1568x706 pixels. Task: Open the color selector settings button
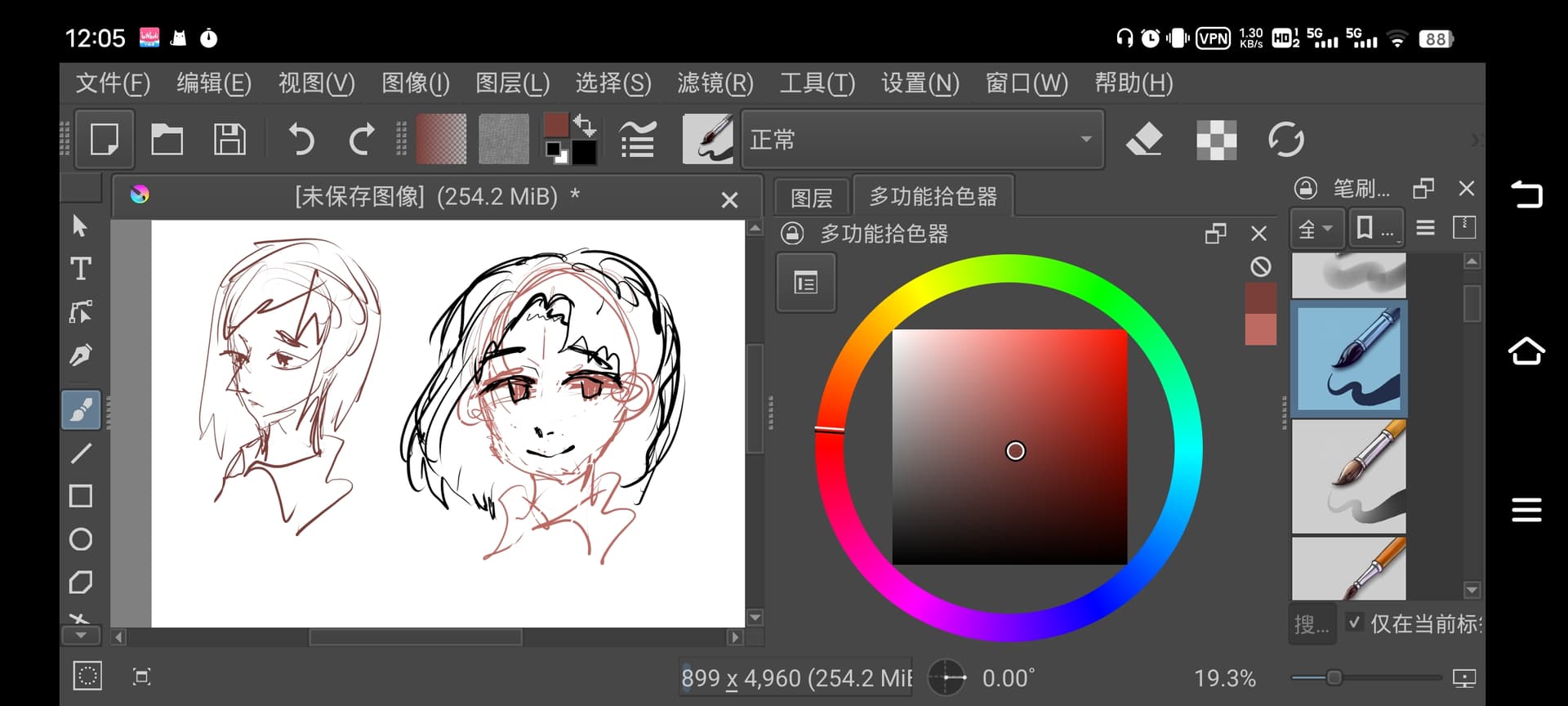[x=806, y=284]
